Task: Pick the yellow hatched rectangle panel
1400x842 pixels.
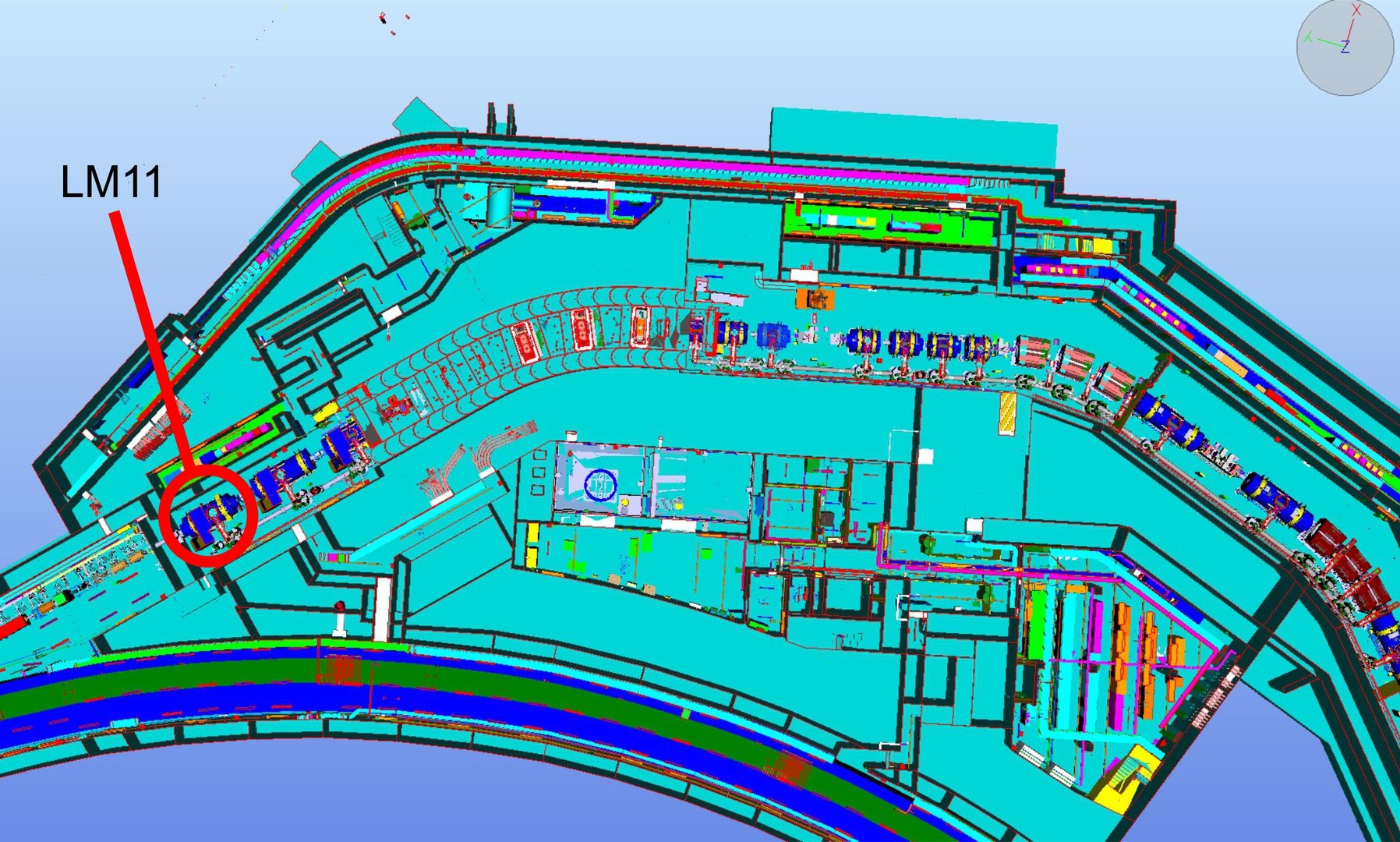Action: click(x=1008, y=414)
